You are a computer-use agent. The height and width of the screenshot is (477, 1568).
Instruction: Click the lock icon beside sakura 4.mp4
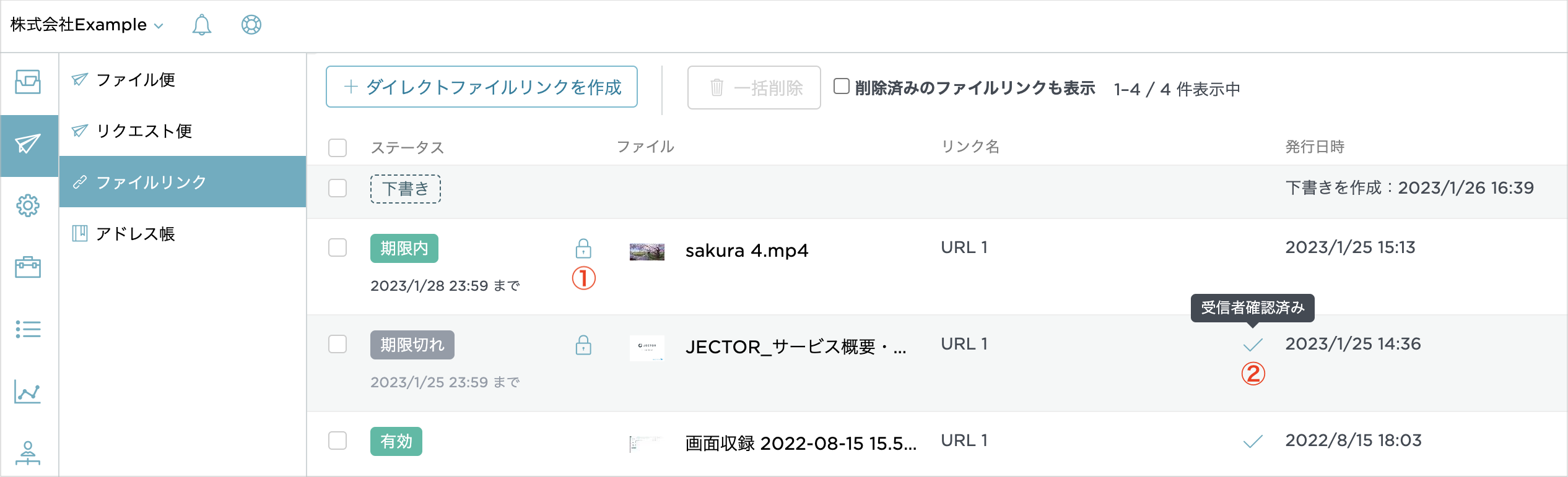point(583,249)
